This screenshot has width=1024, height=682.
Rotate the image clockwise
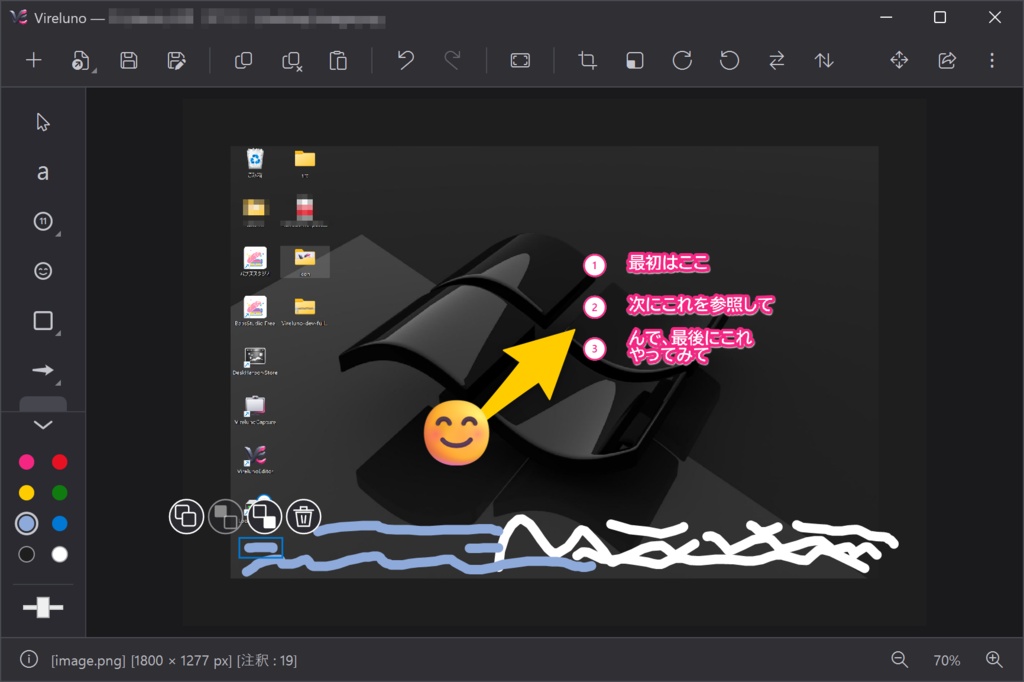pos(682,61)
